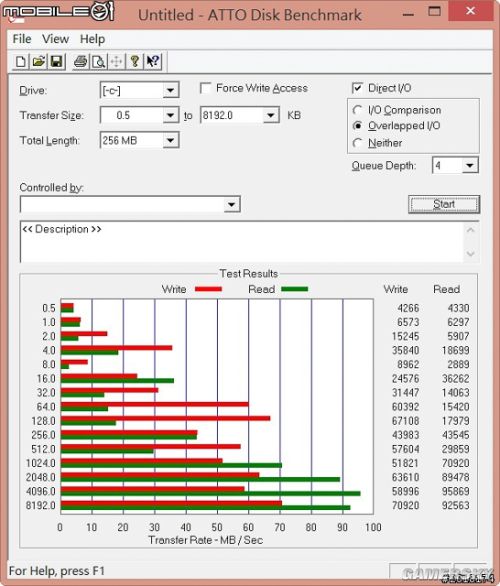The image size is (500, 586).
Task: Expand the Drive dropdown list
Action: pos(170,90)
